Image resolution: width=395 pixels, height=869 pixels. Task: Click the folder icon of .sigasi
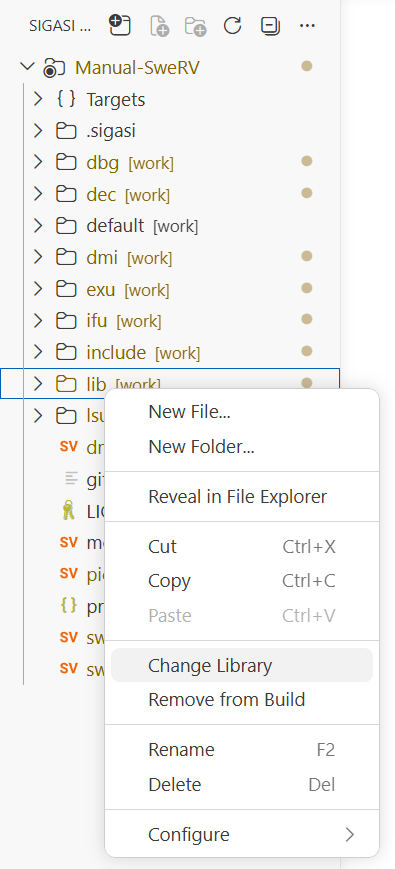[x=66, y=131]
